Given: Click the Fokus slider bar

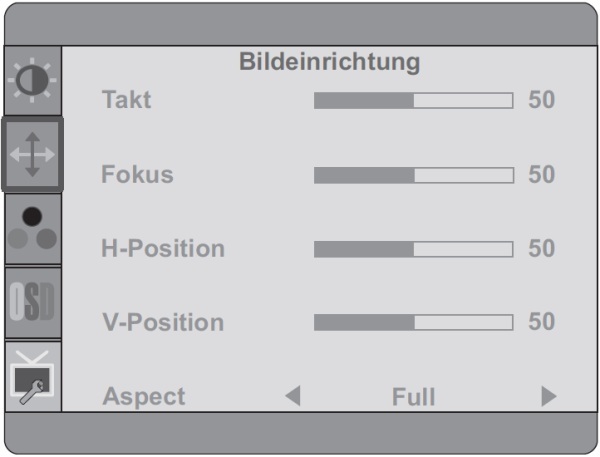Looking at the screenshot, I should coord(414,175).
